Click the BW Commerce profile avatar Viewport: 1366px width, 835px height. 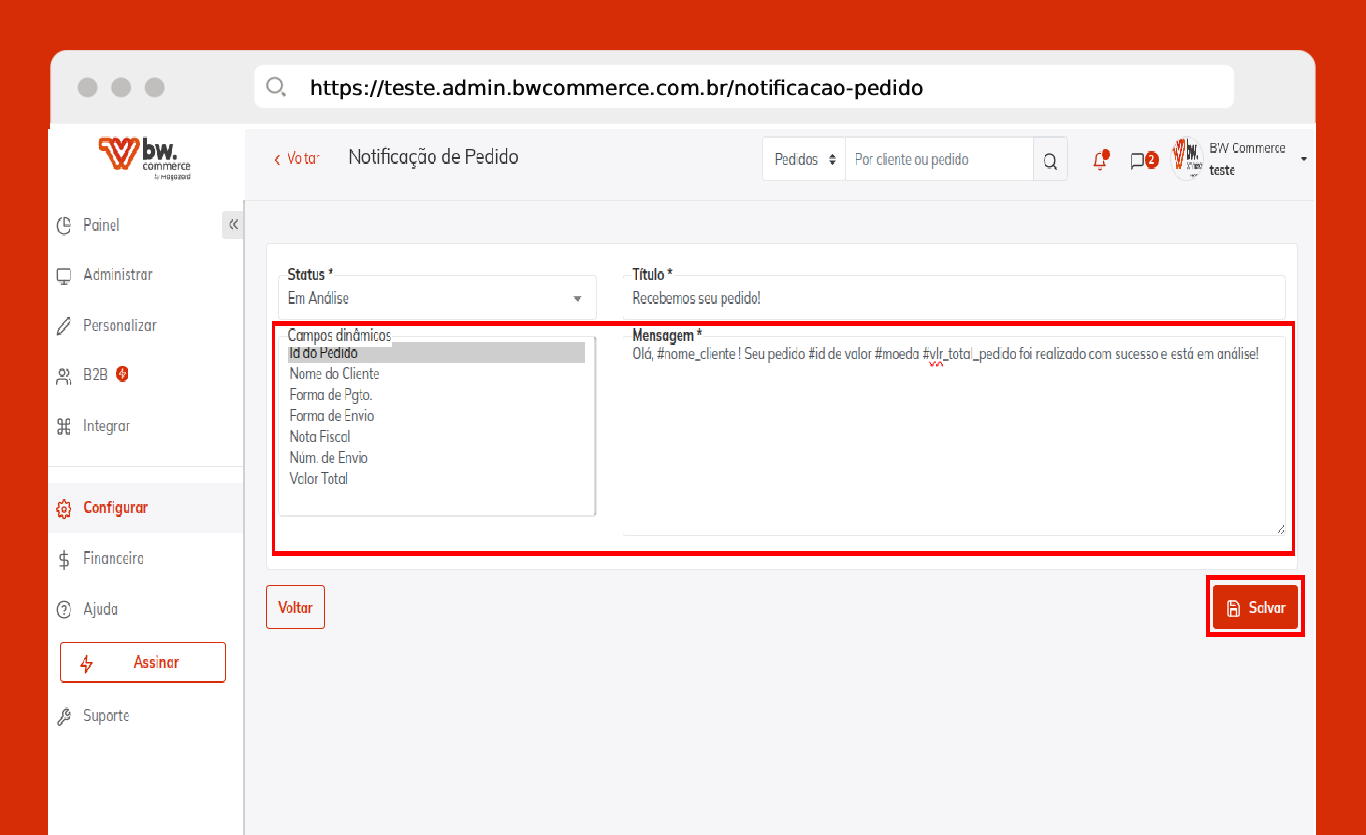tap(1186, 158)
